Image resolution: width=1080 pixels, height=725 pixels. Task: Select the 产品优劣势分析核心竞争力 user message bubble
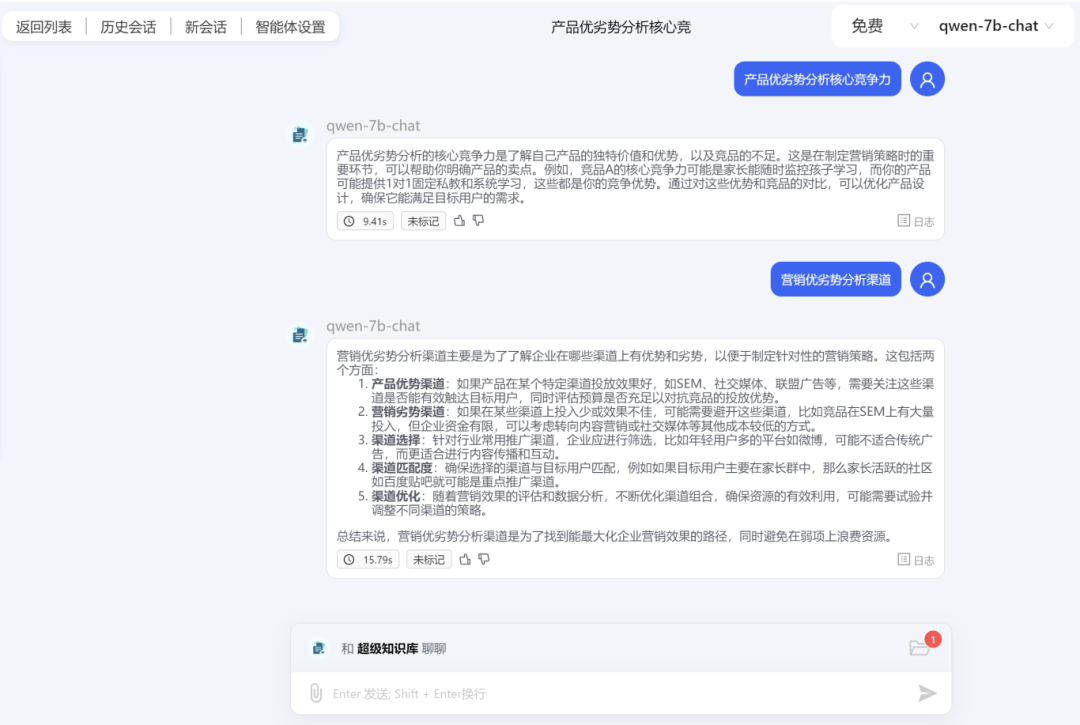coord(817,79)
